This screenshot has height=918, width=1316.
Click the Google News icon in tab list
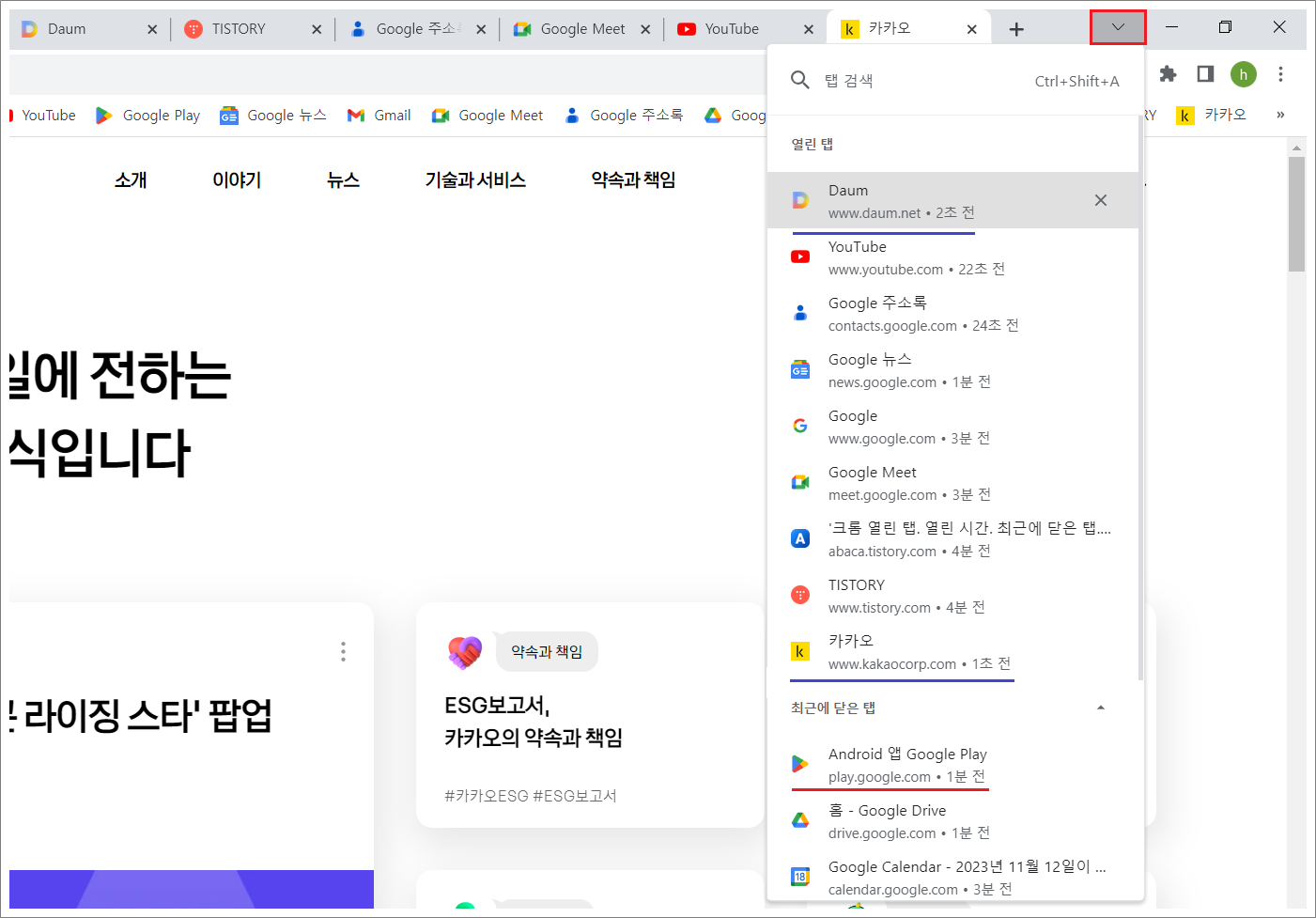pyautogui.click(x=800, y=369)
